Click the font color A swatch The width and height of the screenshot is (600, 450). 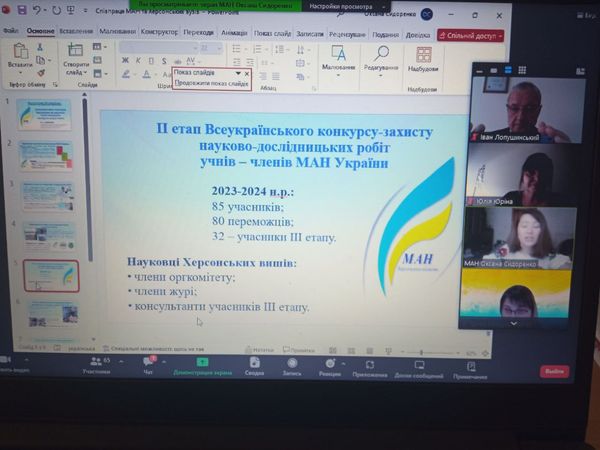tap(146, 73)
